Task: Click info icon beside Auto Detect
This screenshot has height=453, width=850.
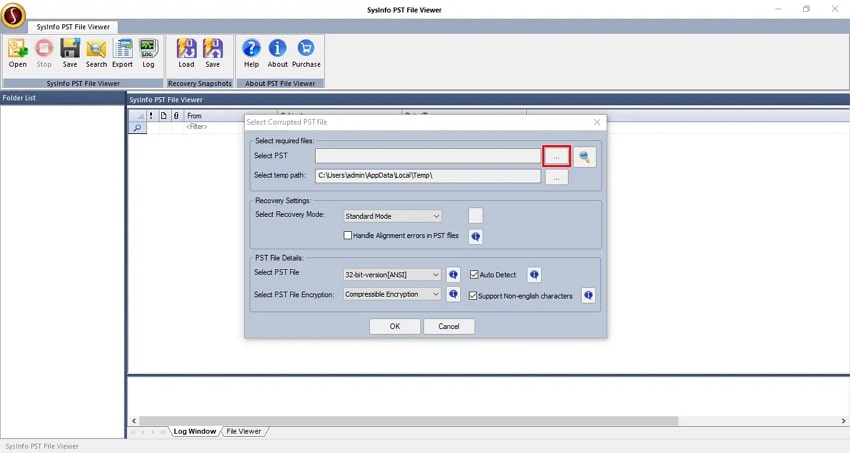Action: 534,275
